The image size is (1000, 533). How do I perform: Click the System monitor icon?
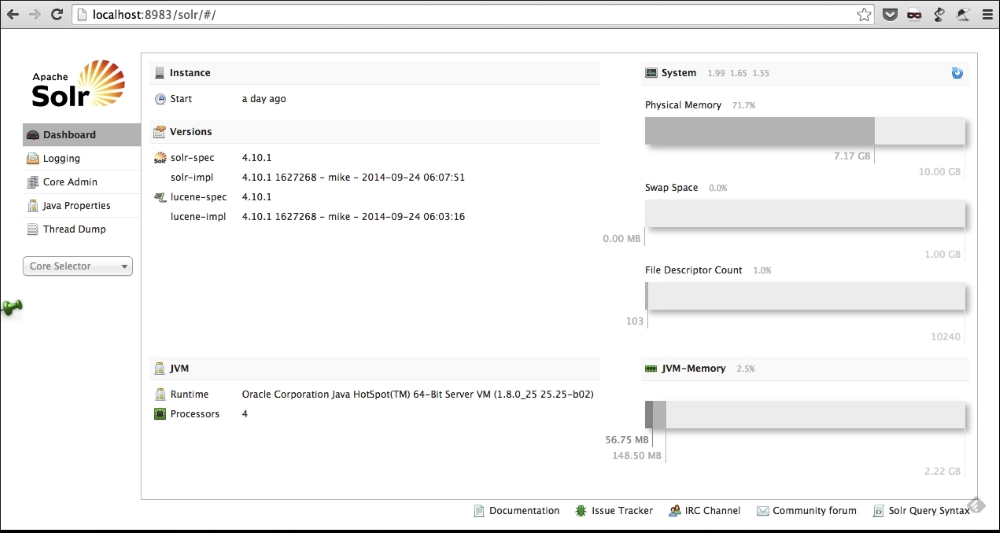(651, 73)
